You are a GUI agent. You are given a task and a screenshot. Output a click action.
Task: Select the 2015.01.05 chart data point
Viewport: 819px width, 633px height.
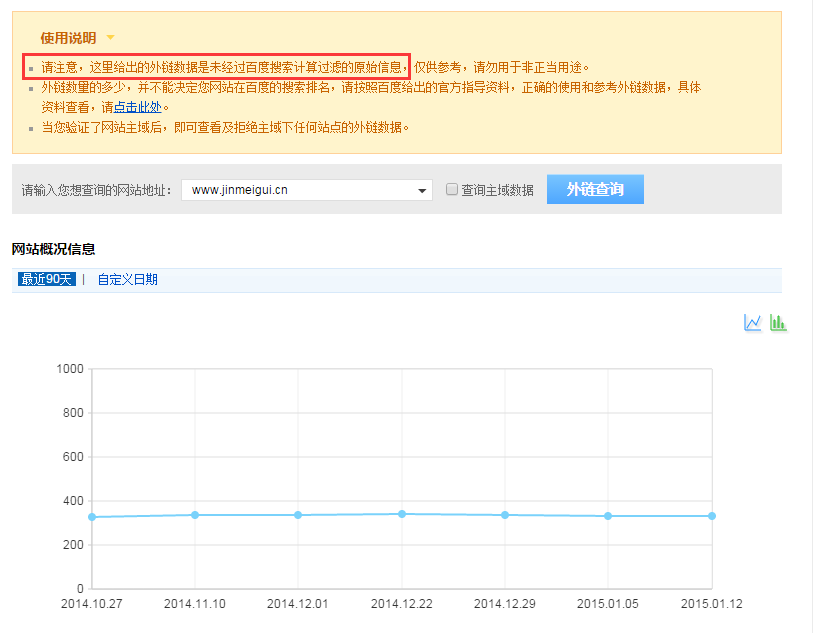tap(608, 516)
